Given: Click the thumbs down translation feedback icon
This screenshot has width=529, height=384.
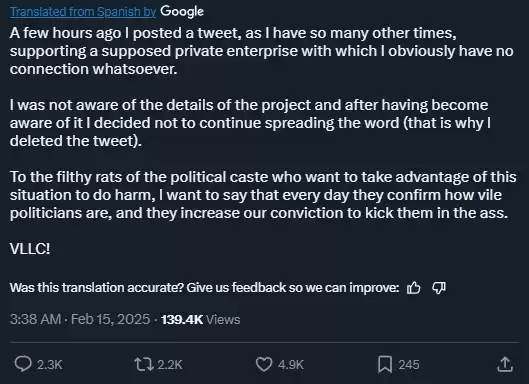Looking at the screenshot, I should pos(439,288).
